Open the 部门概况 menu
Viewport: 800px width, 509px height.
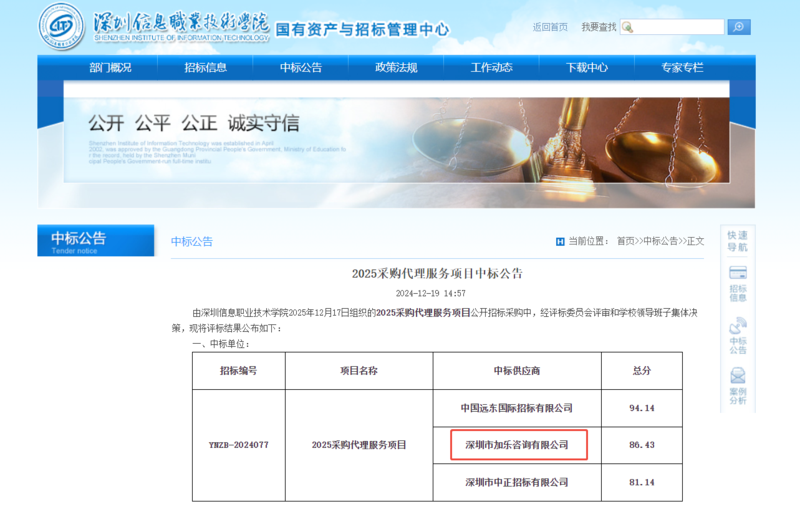[x=110, y=68]
